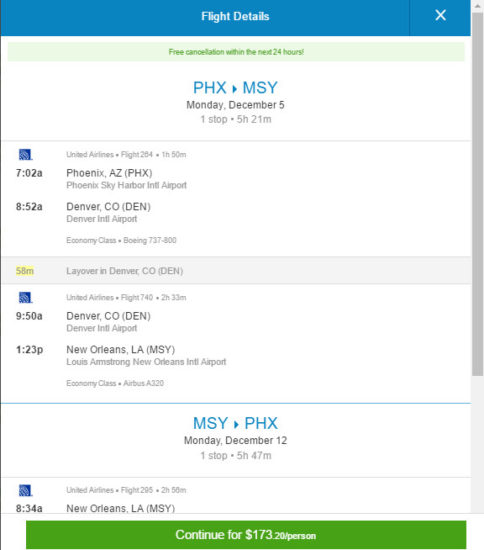Continue for $173.20 per person
This screenshot has height=550, width=484.
click(x=246, y=535)
